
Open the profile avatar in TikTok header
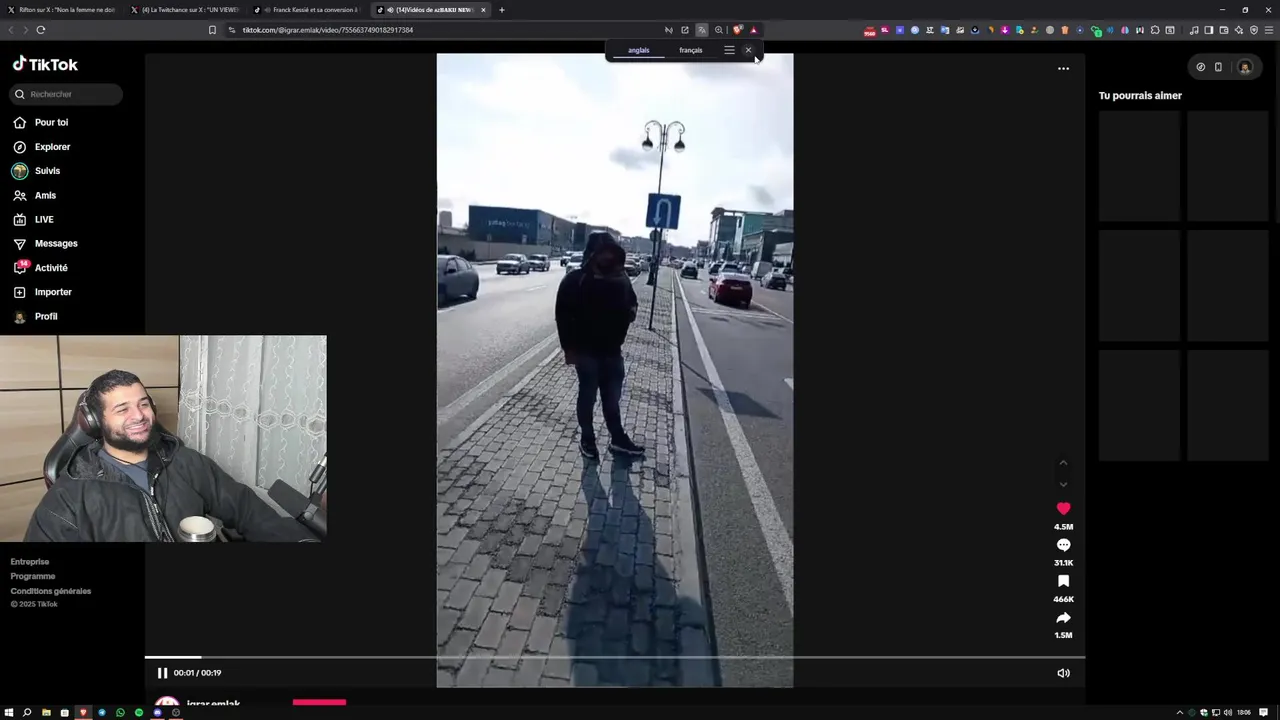[x=1245, y=67]
